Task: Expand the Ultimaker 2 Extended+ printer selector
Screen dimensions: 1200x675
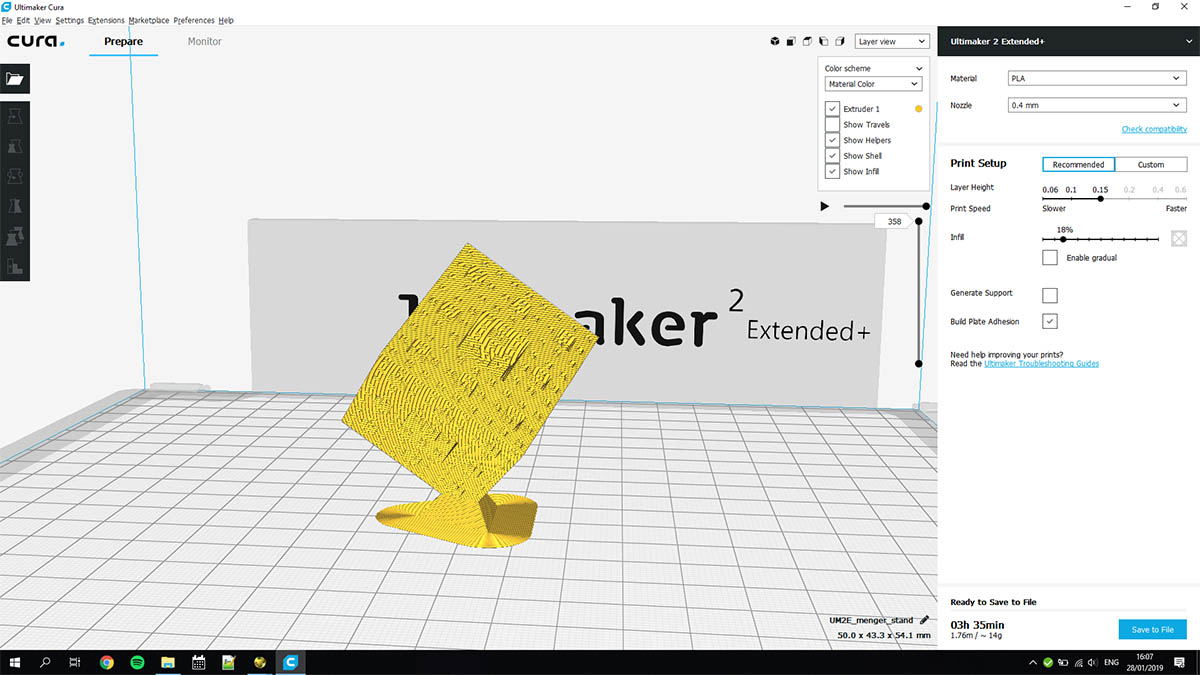Action: click(1068, 42)
